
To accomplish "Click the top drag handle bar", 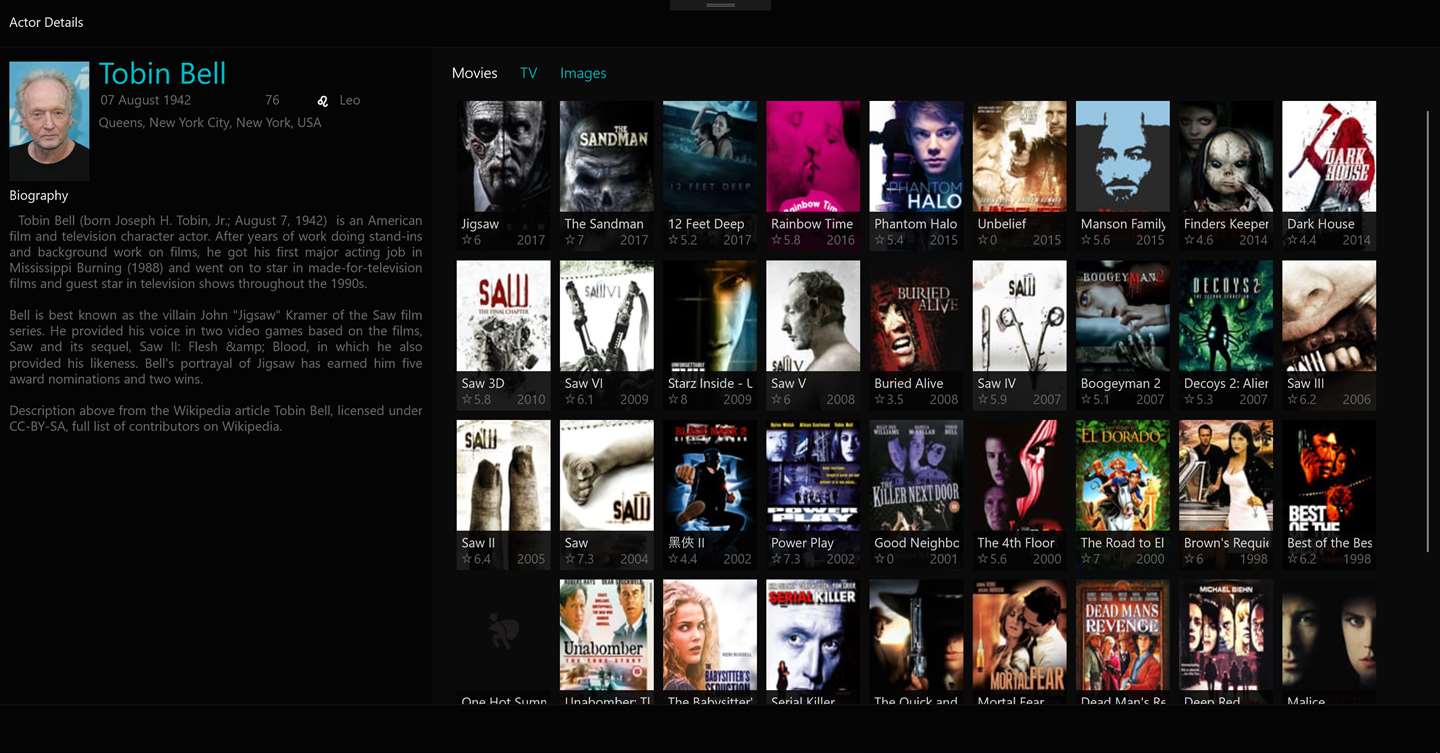I will tap(720, 5).
